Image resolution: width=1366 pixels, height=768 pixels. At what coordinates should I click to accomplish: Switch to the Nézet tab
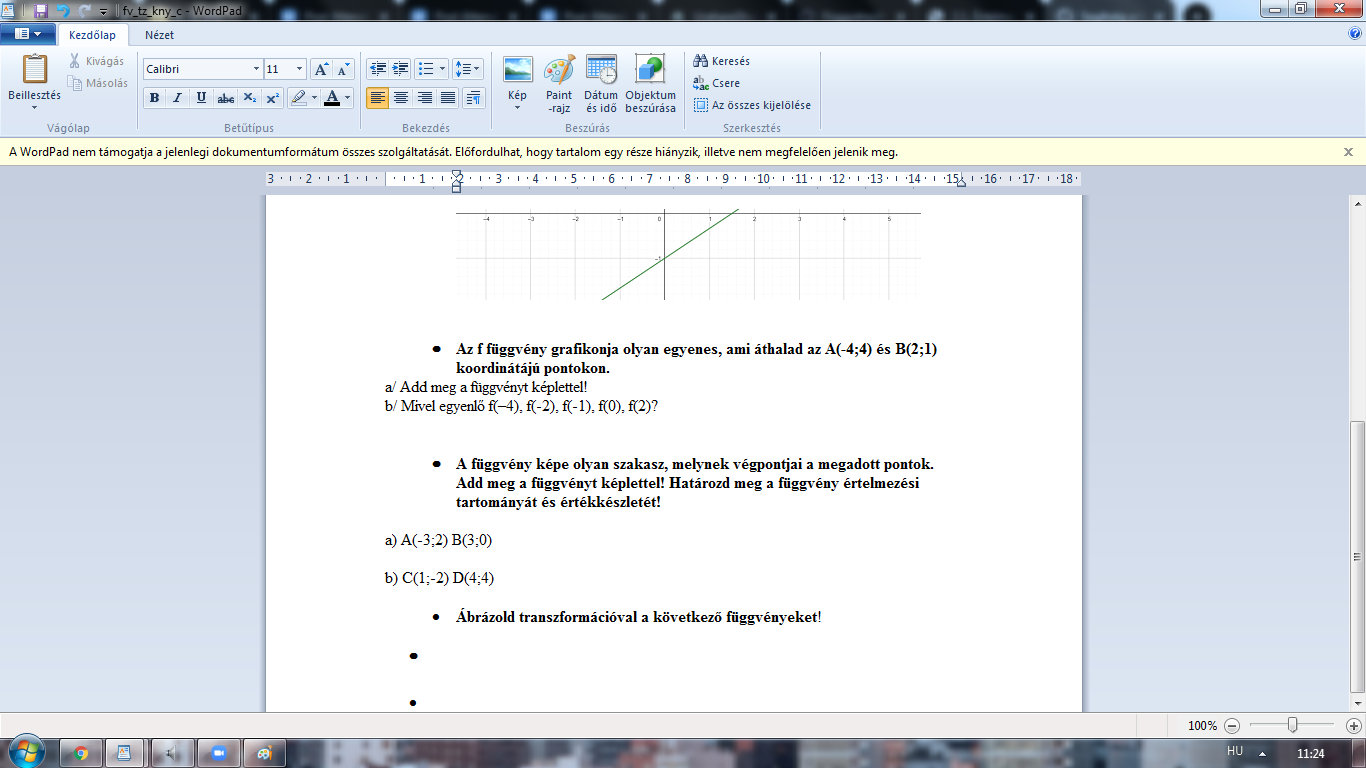click(159, 35)
